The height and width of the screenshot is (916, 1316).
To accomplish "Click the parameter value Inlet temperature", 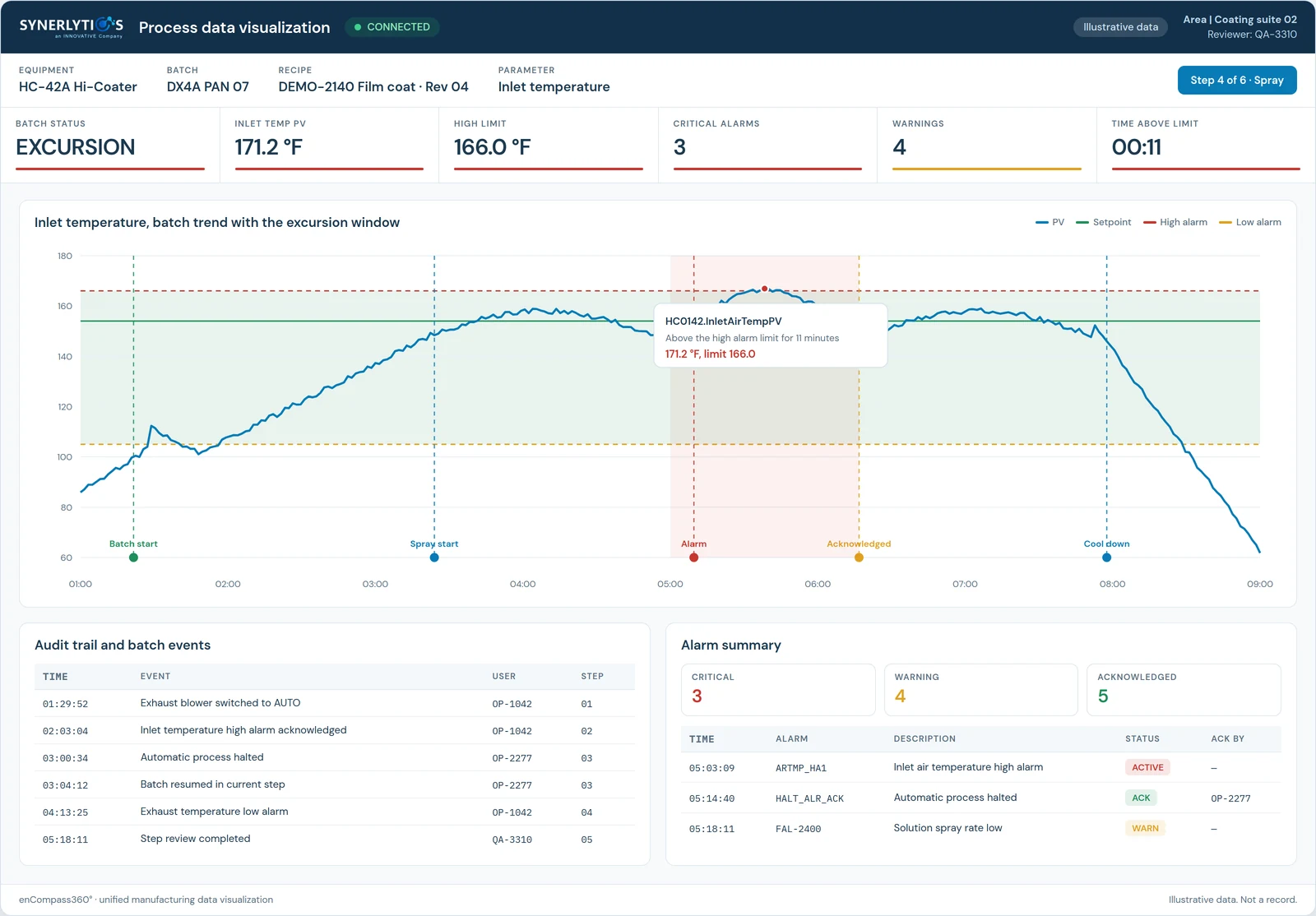I will (554, 87).
